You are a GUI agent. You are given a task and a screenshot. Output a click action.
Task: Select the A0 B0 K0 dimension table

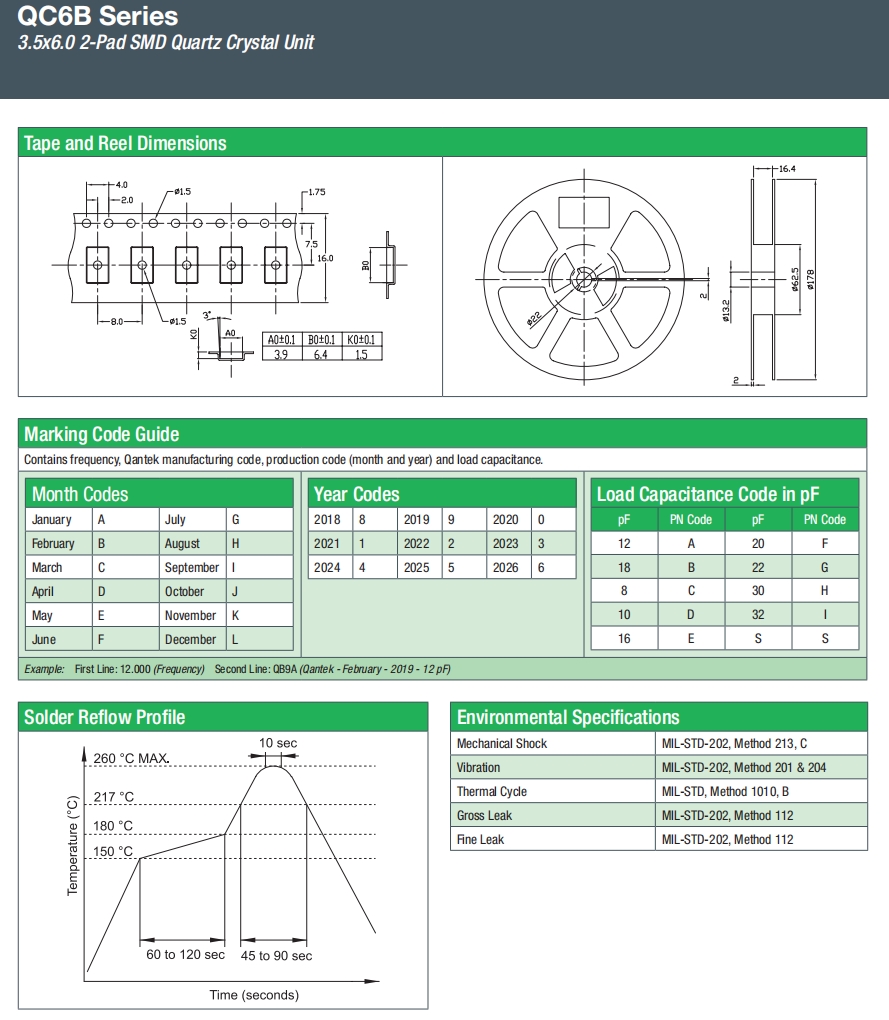pyautogui.click(x=322, y=347)
